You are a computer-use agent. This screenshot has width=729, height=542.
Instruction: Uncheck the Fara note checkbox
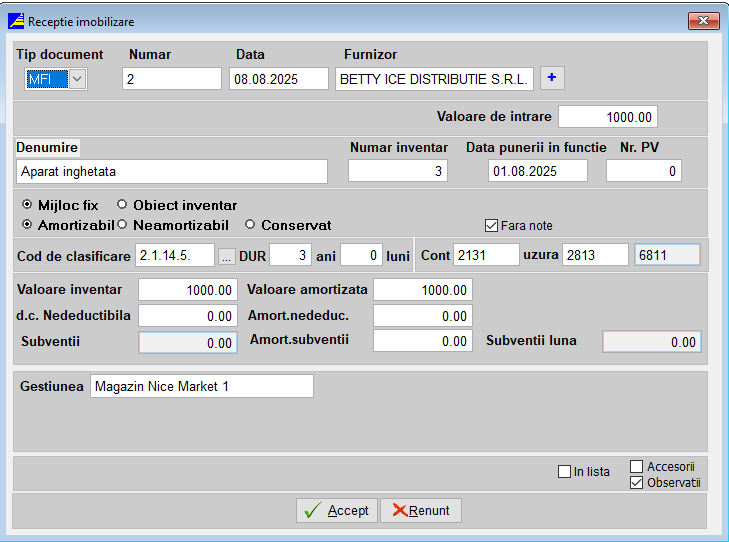click(491, 225)
